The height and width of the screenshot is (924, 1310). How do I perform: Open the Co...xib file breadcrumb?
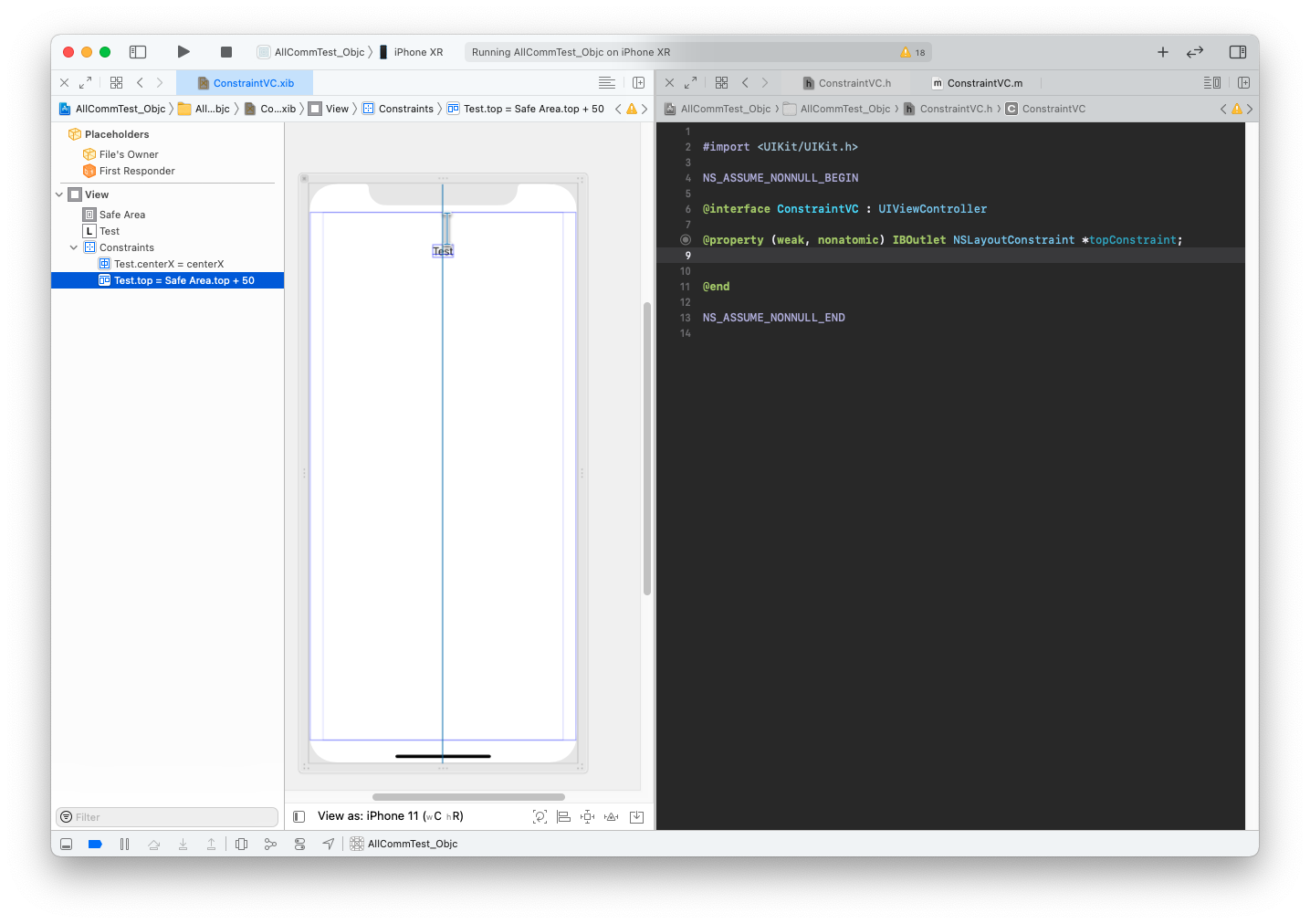(270, 109)
